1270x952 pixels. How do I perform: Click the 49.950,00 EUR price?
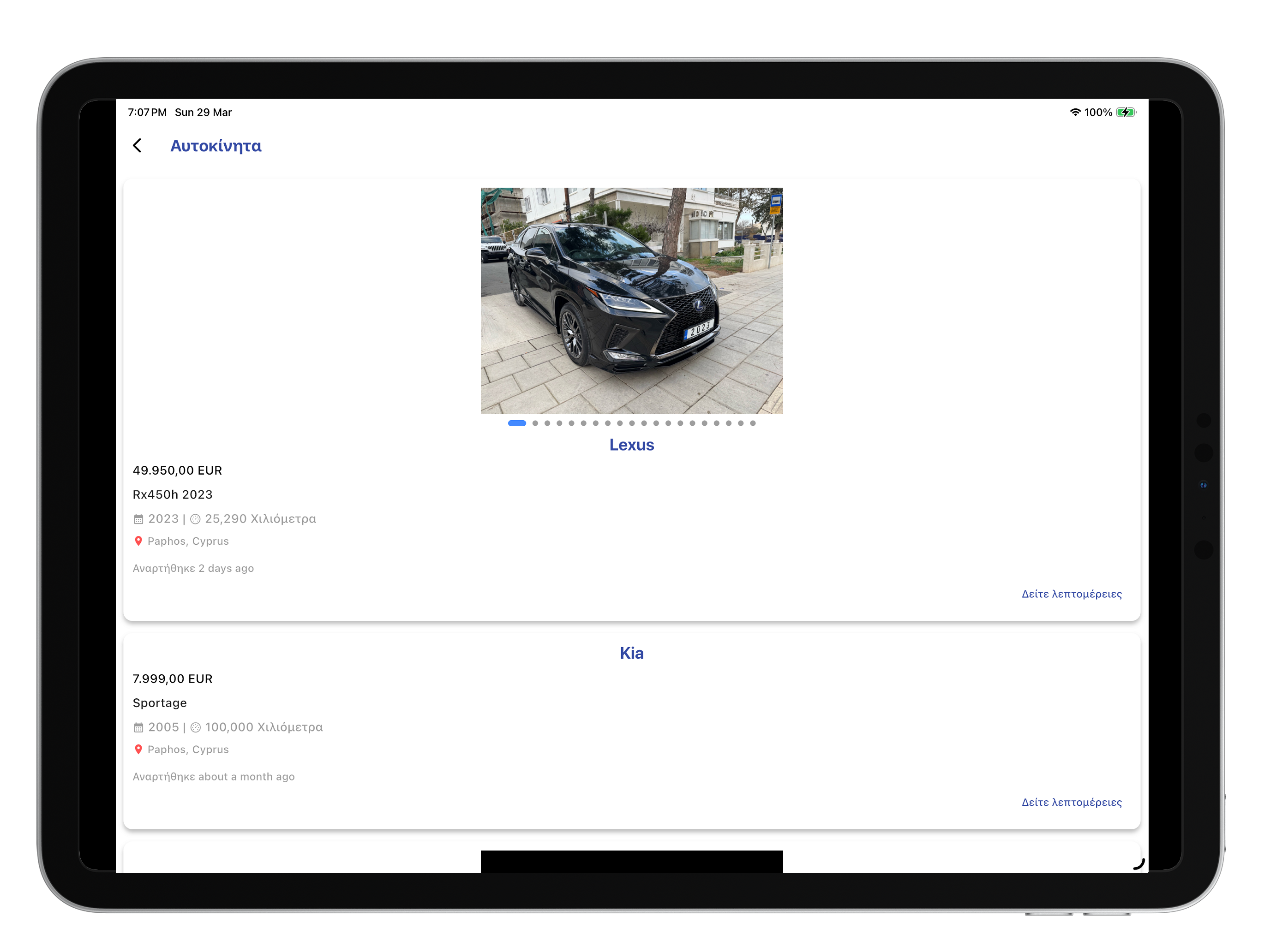point(177,470)
